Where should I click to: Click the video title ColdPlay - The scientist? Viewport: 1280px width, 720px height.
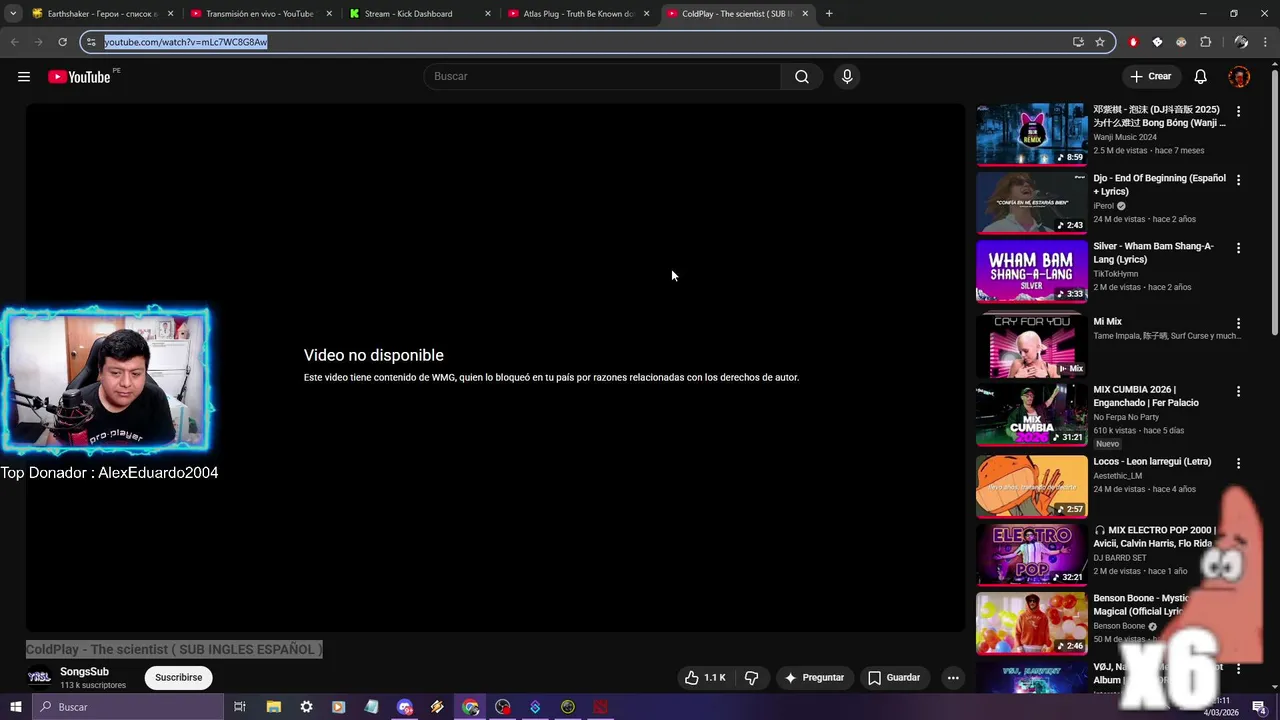[174, 649]
